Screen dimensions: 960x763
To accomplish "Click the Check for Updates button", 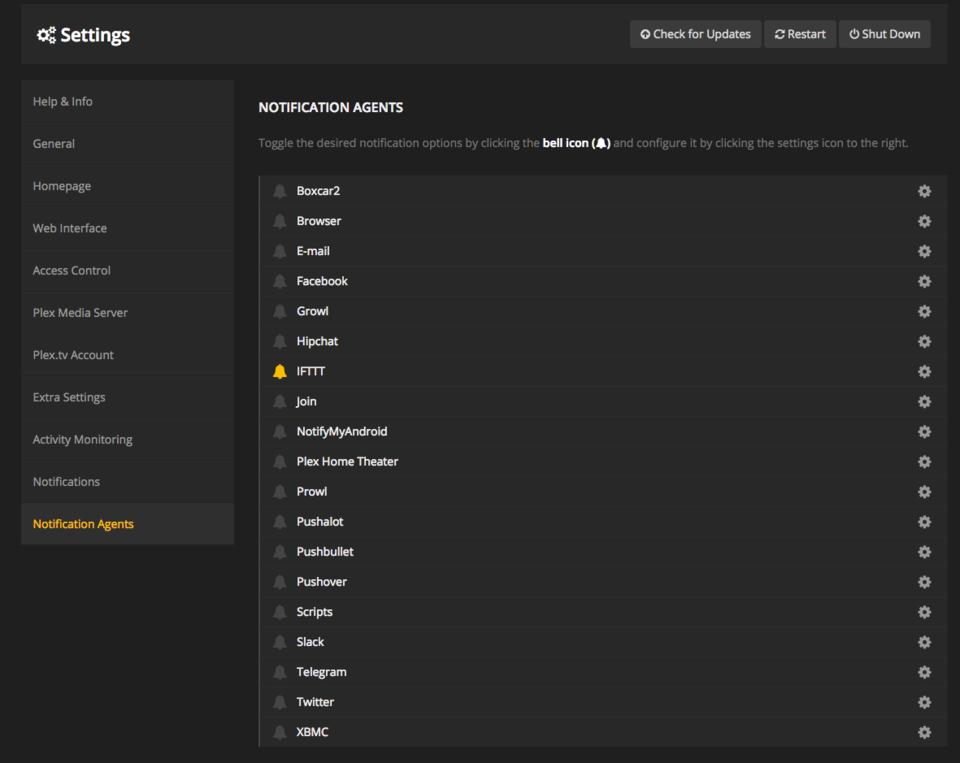I will (x=695, y=34).
